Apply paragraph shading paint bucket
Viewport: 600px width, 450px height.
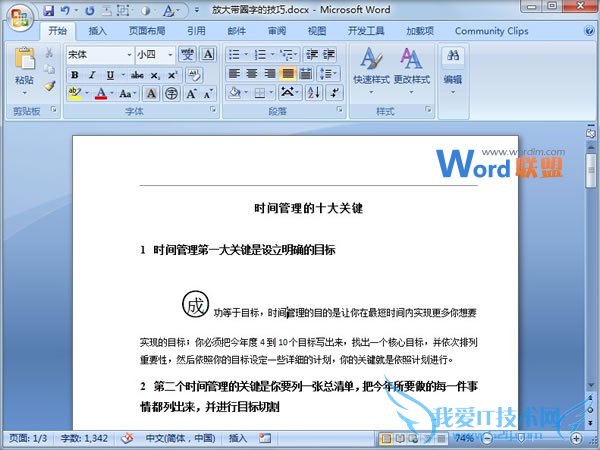click(235, 93)
